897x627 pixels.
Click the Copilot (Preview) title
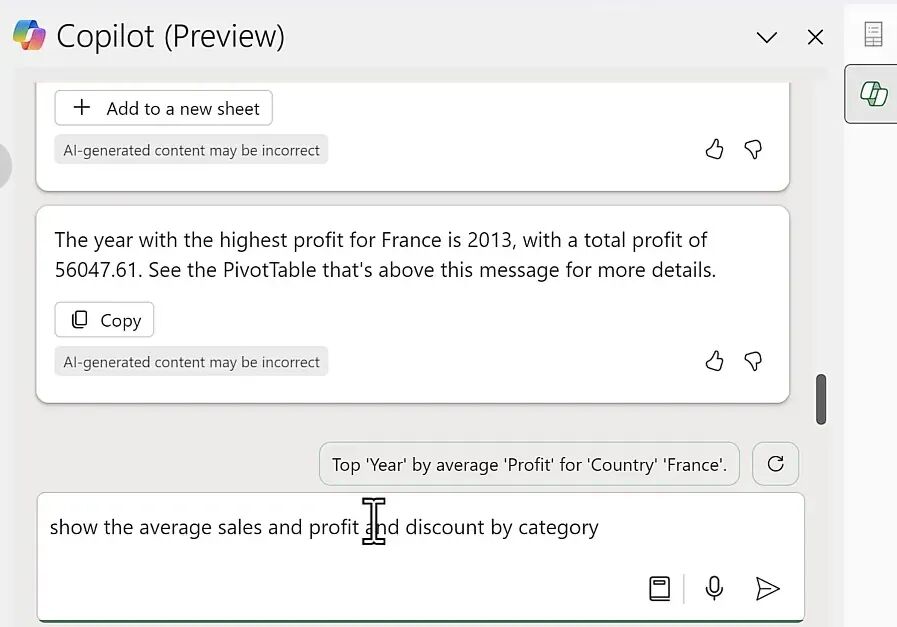pos(170,37)
